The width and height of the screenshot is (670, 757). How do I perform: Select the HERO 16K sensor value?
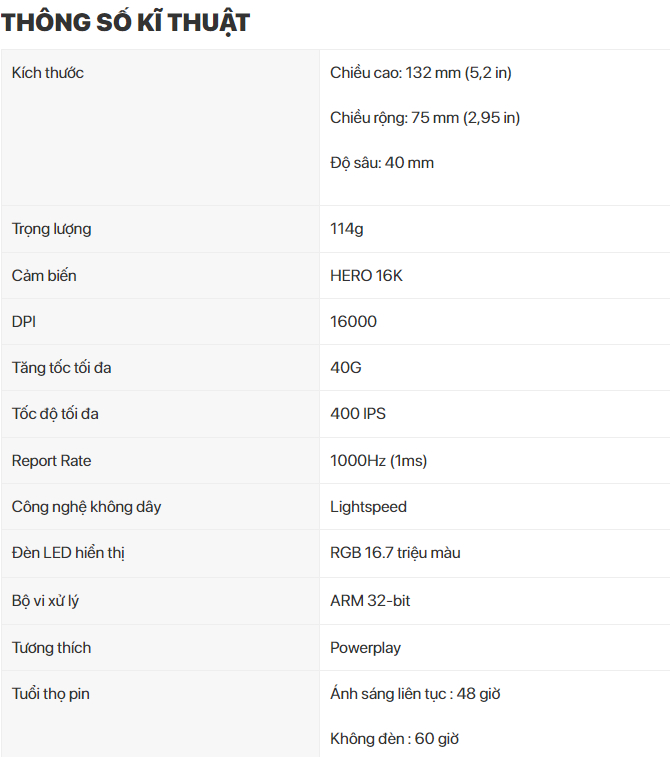click(x=366, y=275)
